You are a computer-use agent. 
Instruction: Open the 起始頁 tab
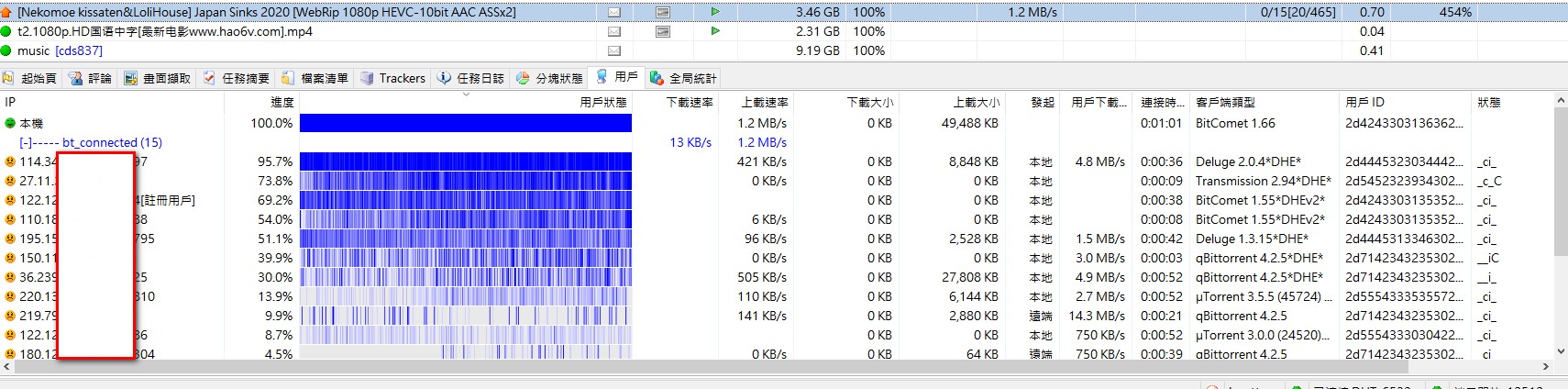(x=30, y=78)
